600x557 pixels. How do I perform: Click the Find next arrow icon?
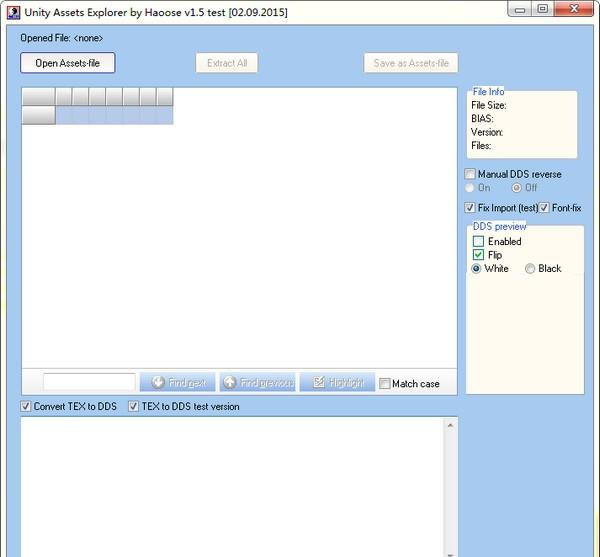pyautogui.click(x=158, y=382)
